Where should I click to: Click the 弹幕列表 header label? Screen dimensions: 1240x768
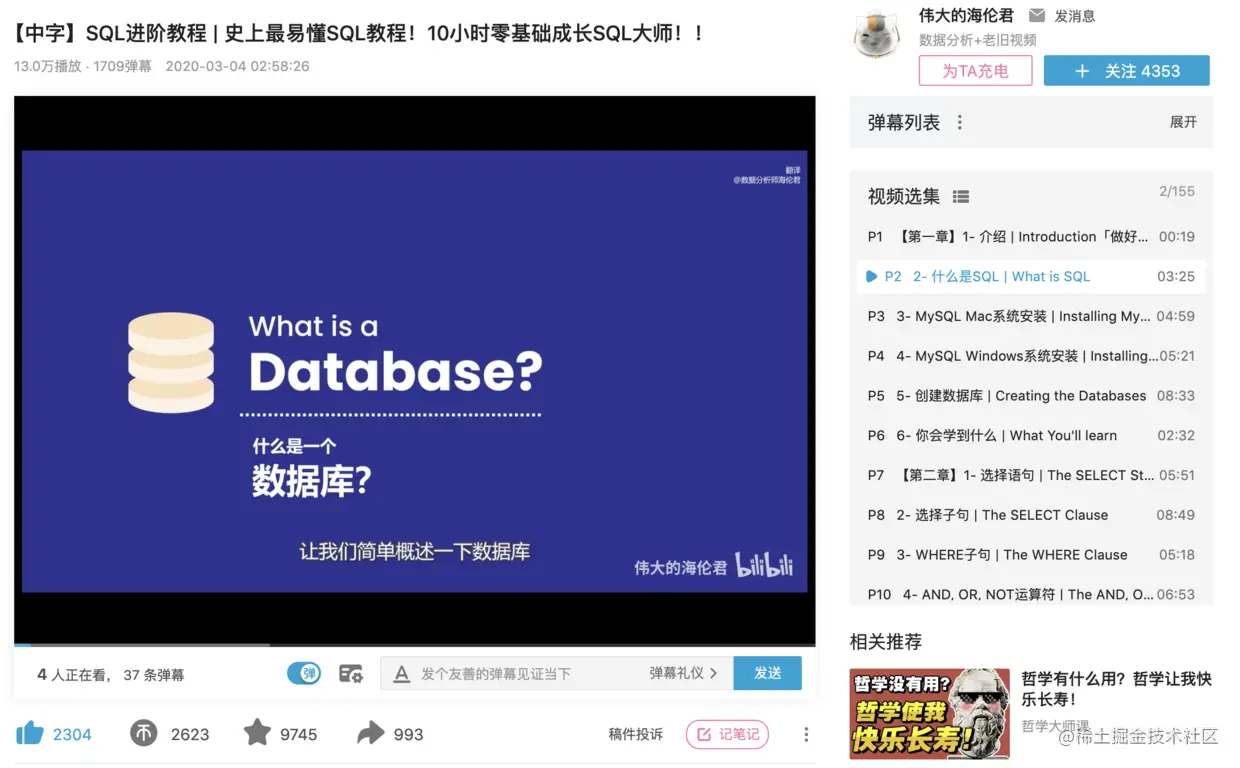[904, 122]
